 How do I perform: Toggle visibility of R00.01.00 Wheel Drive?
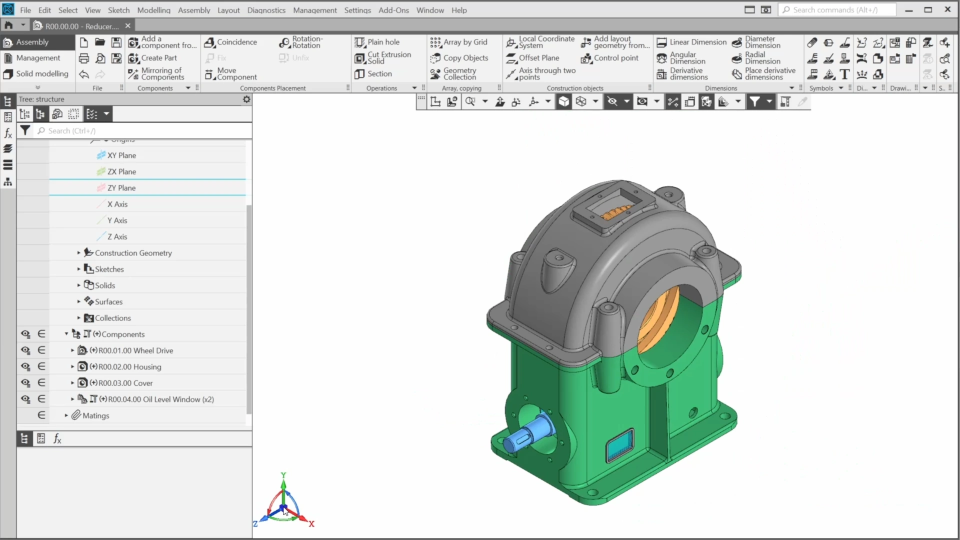[25, 351]
